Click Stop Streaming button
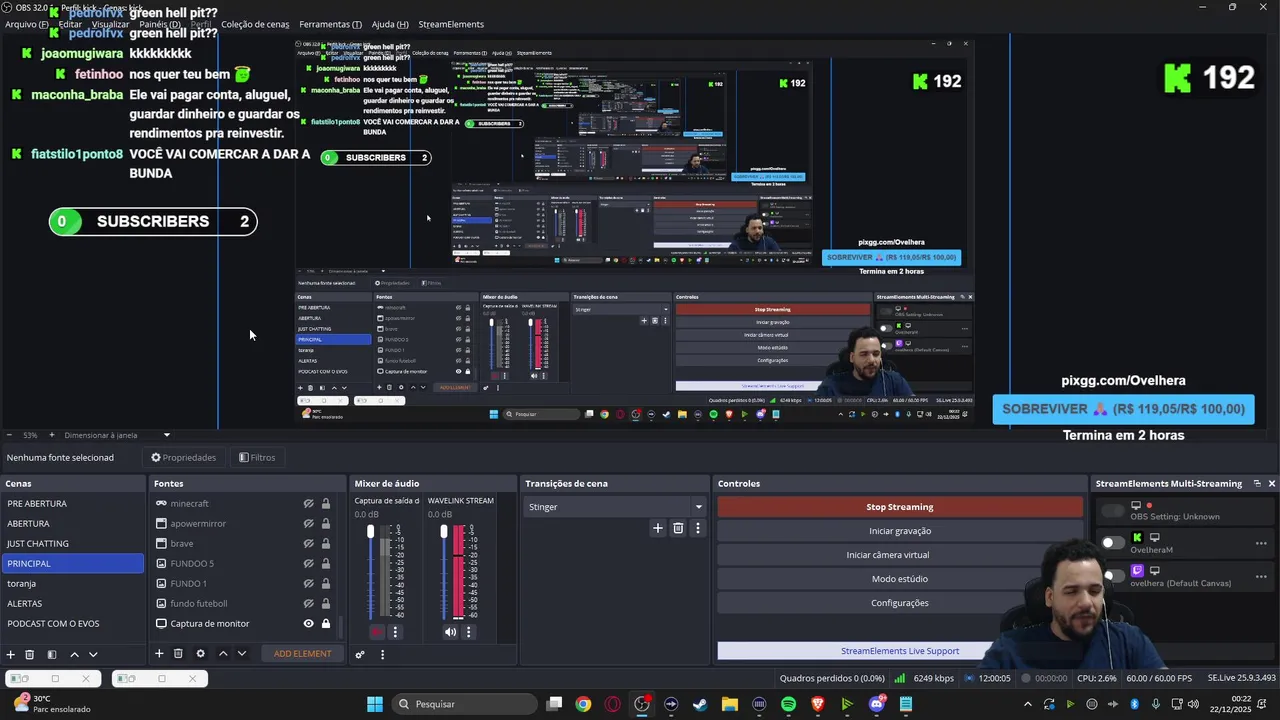This screenshot has width=1280, height=720. (900, 507)
